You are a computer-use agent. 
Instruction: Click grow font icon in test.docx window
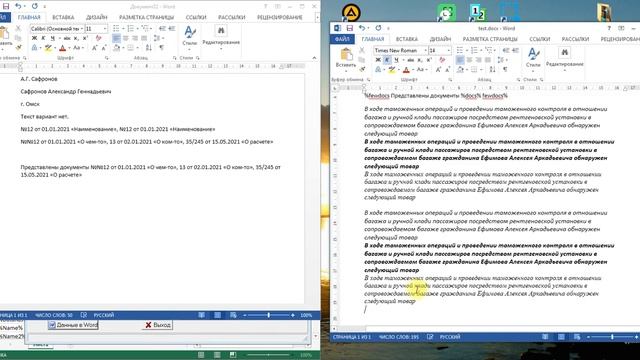pyautogui.click(x=438, y=70)
